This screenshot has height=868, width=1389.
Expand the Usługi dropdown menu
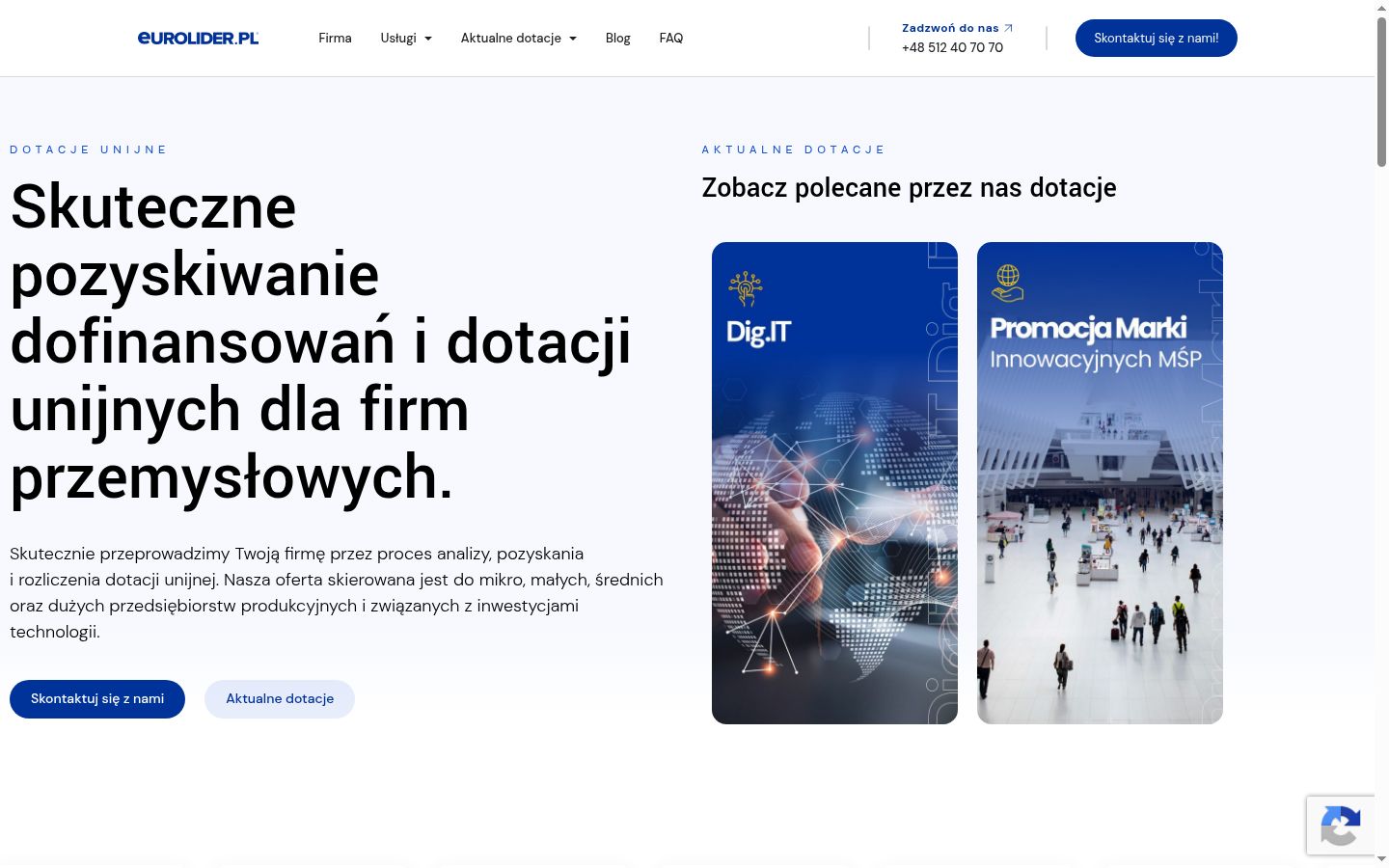406,38
